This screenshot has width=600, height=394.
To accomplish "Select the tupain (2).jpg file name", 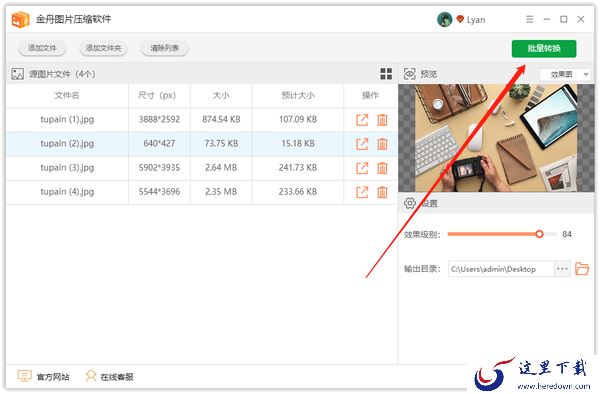I will coord(67,143).
